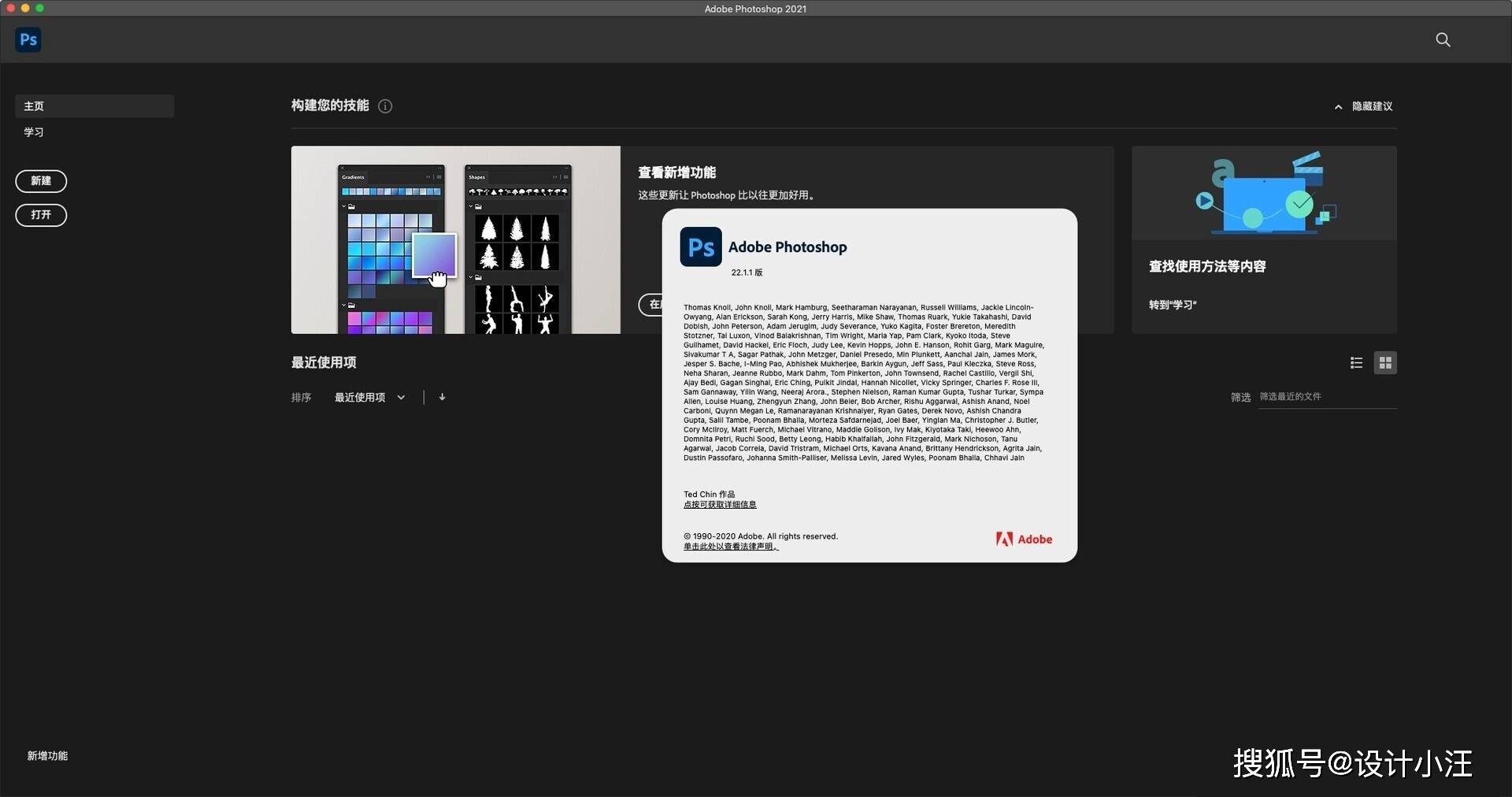Switch recent files to grid view
Viewport: 1512px width, 797px height.
(1385, 363)
